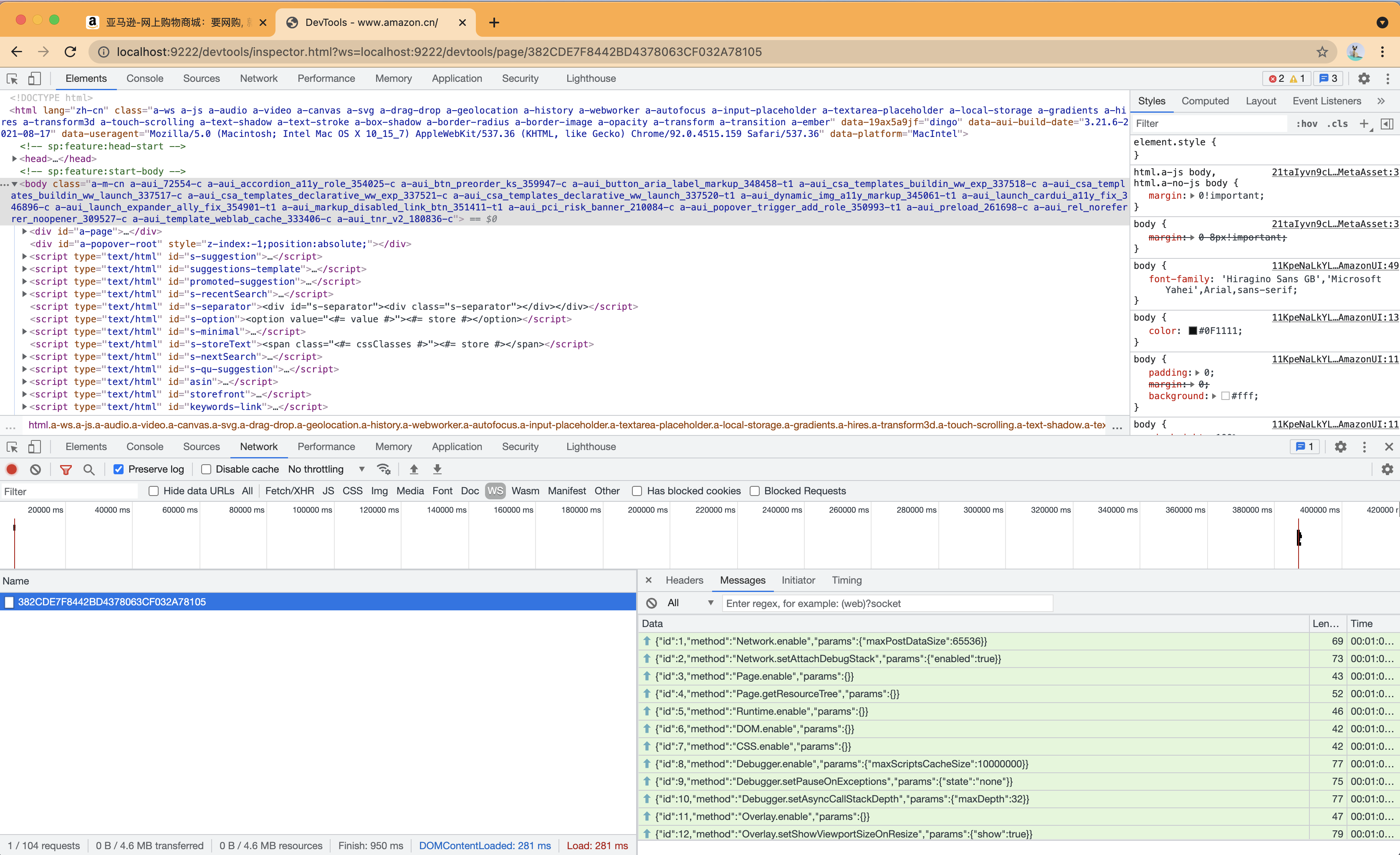Check Has blocked cookies

tap(637, 491)
